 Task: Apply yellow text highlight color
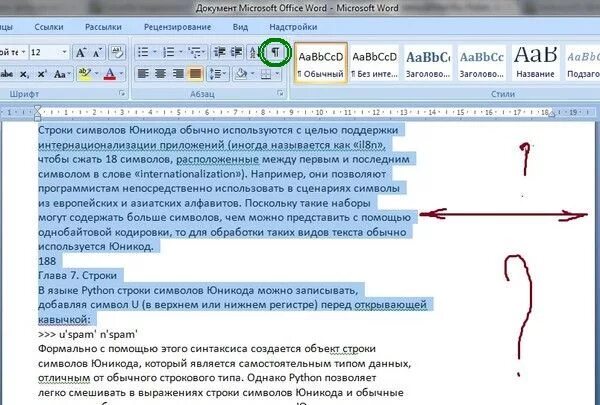[84, 73]
